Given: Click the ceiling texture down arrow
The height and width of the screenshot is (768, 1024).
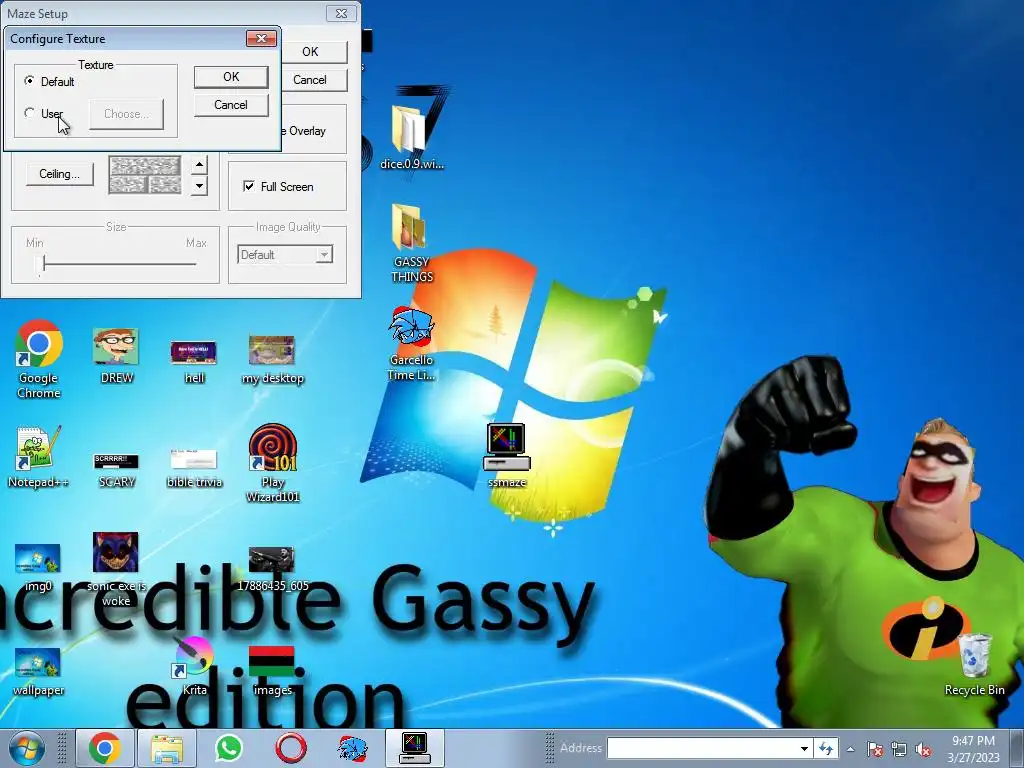Looking at the screenshot, I should pos(199,186).
